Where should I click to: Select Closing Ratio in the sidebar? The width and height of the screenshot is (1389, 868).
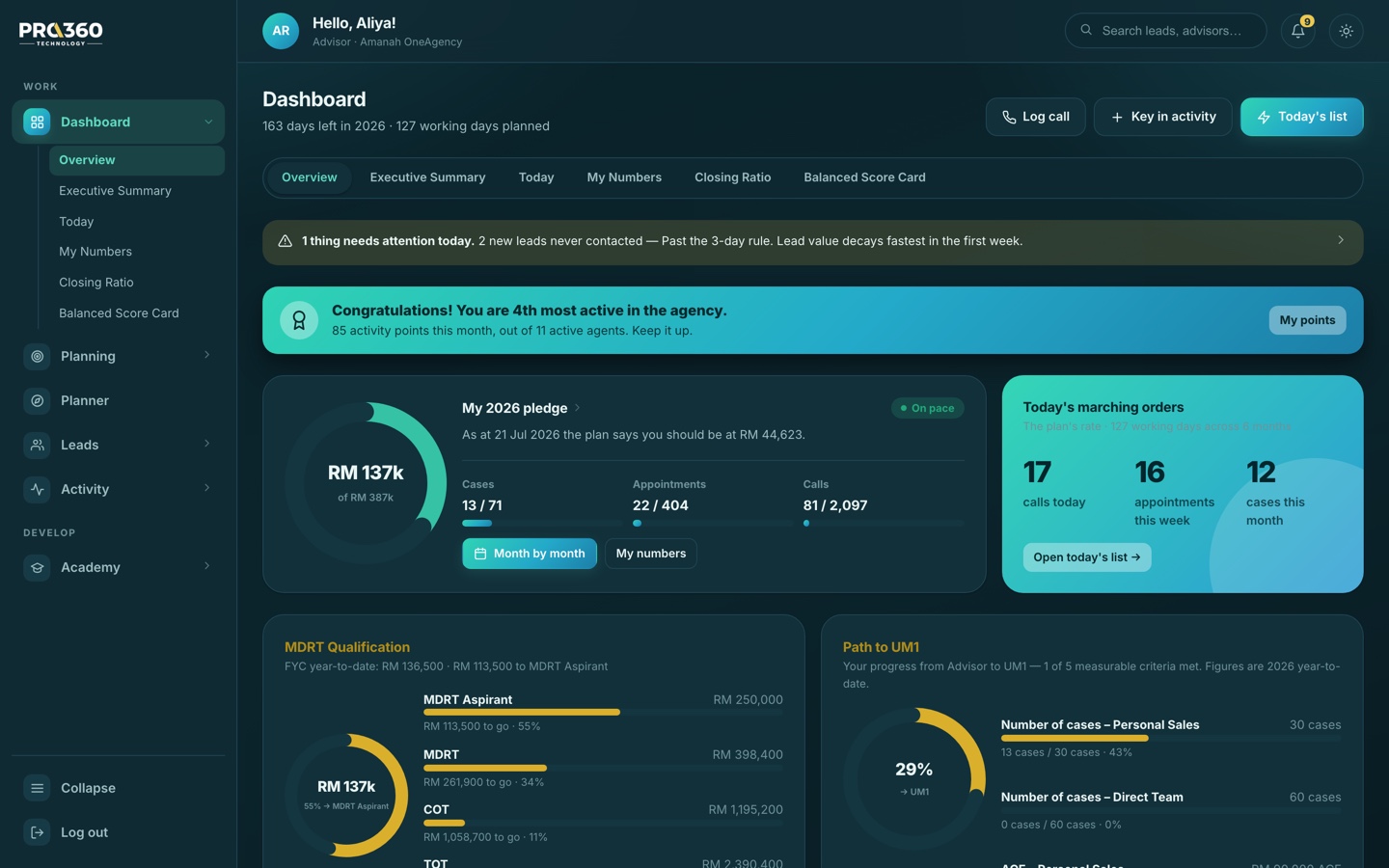[x=137, y=283]
